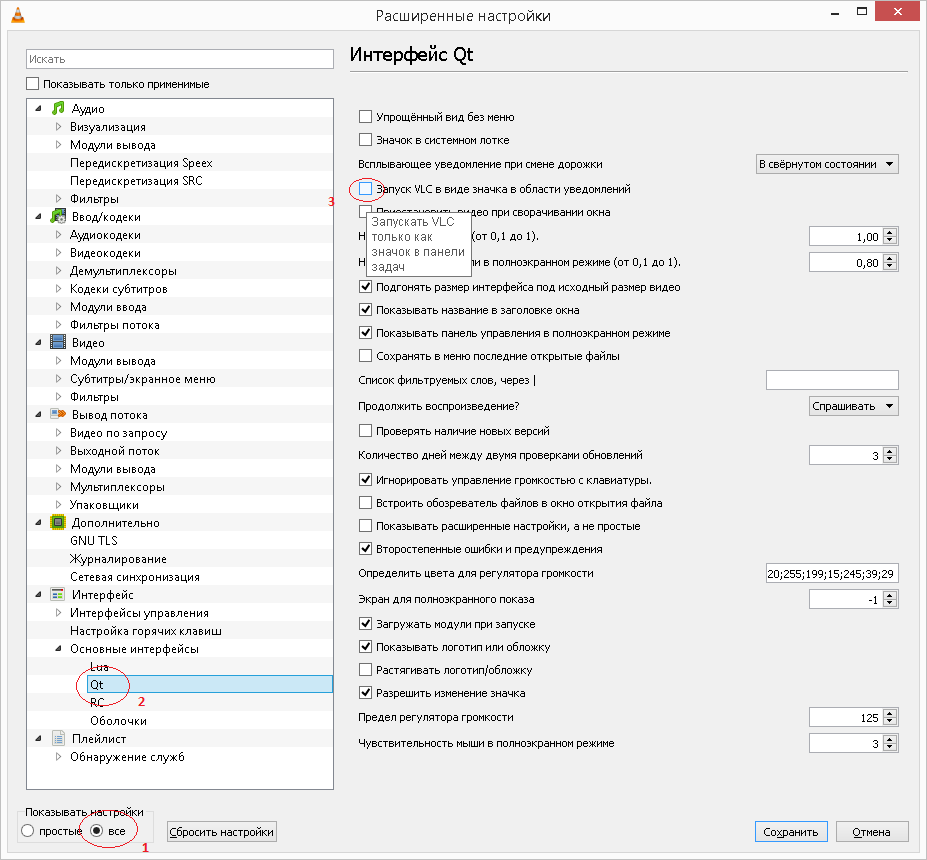The image size is (927, 860).
Task: Toggle Показывать название в заголовке окна
Action: tap(365, 310)
